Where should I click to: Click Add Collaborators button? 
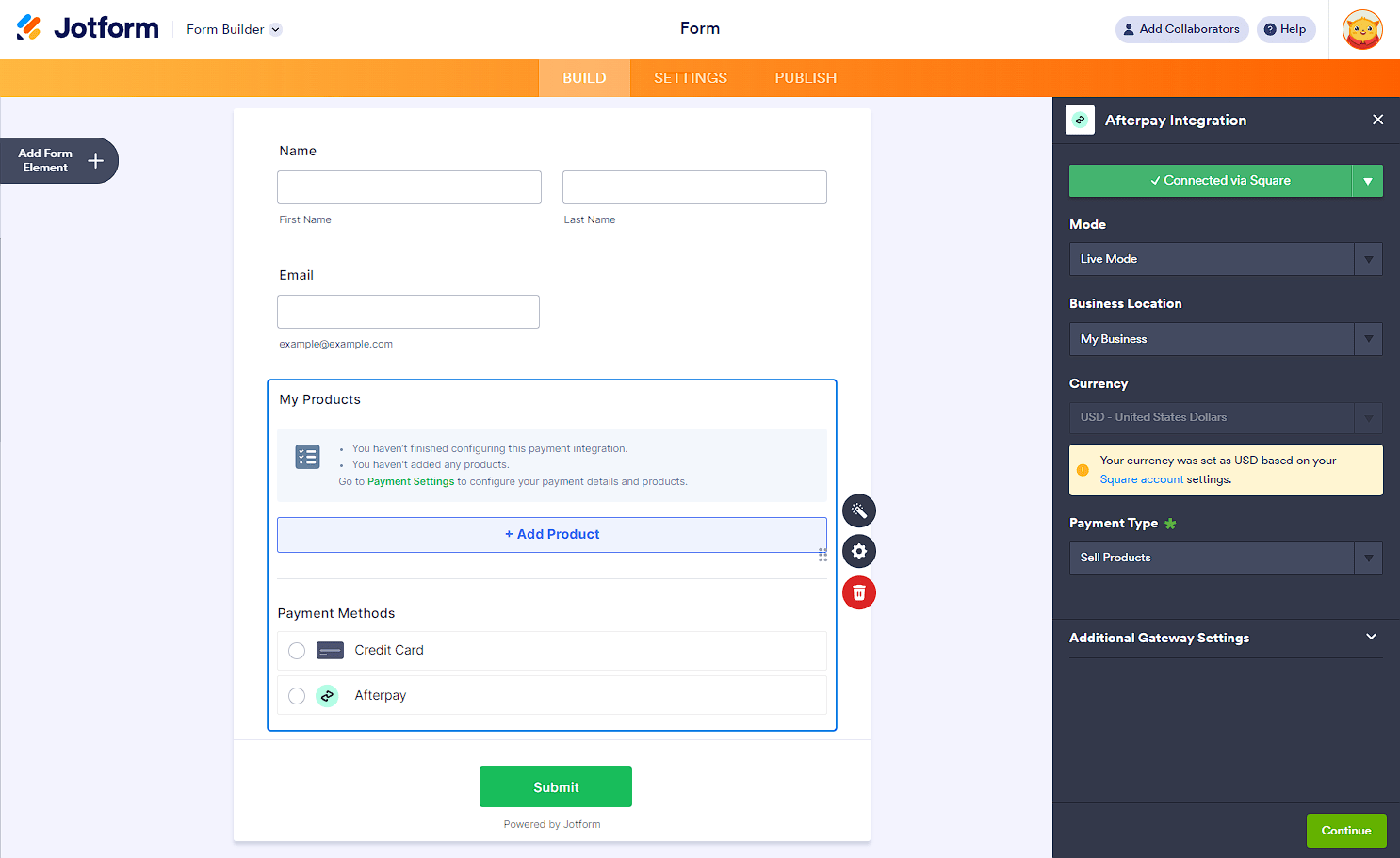click(x=1181, y=29)
